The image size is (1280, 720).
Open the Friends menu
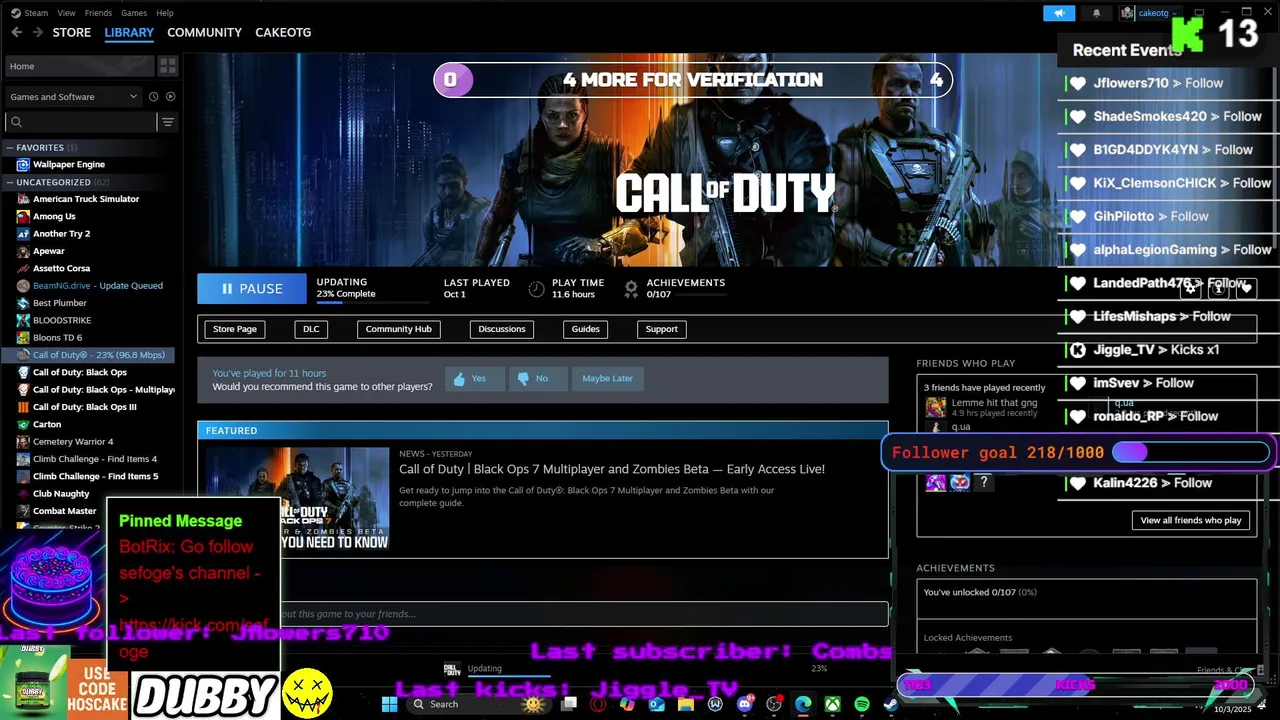(x=98, y=13)
